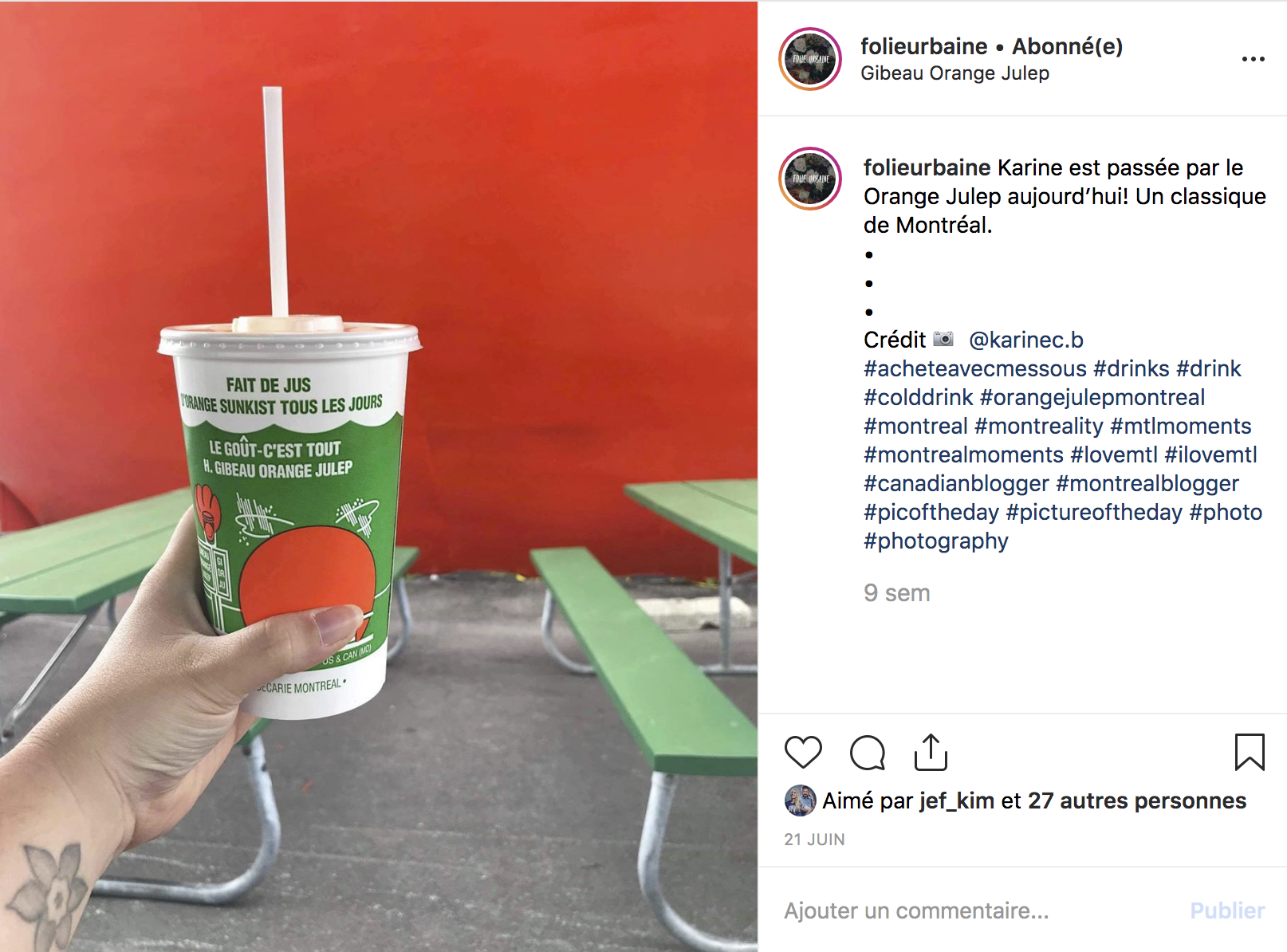Open the @karinec.b credited profile

(1025, 340)
